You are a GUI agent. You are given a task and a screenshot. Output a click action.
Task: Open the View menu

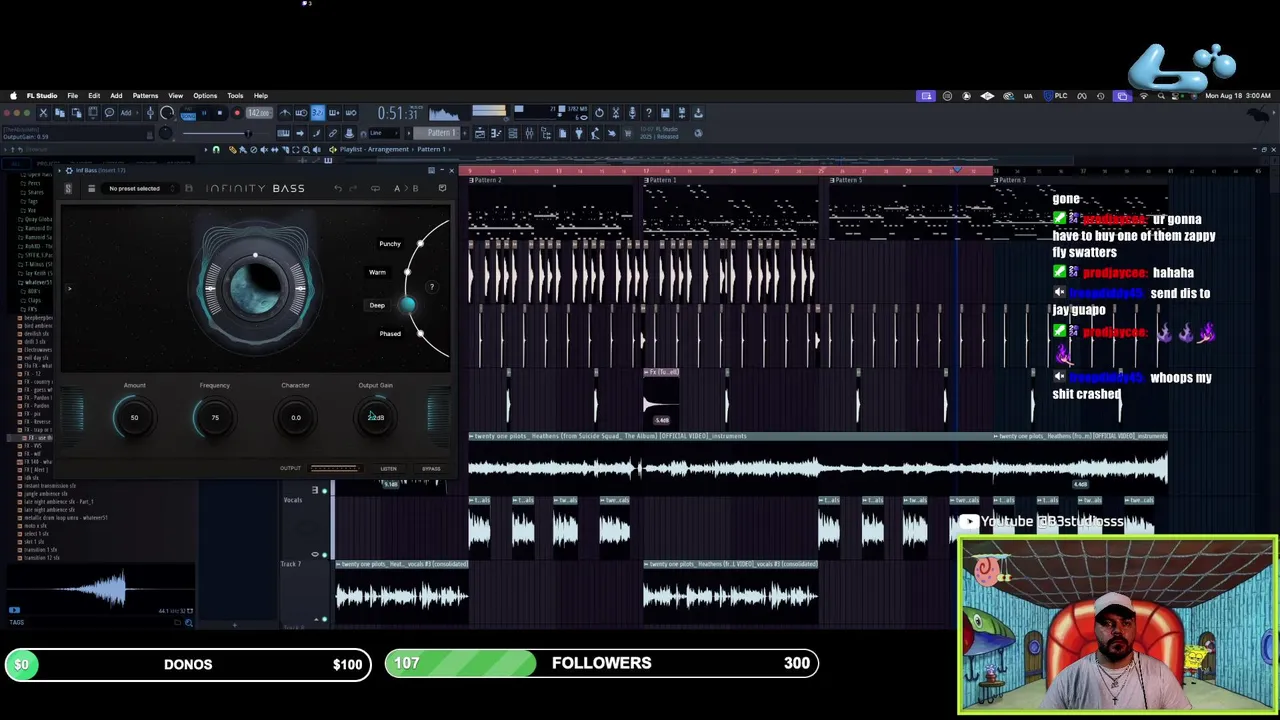175,96
